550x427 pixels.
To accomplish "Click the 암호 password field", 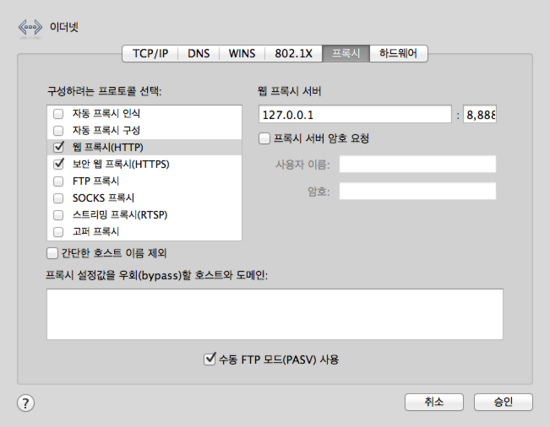I will 417,191.
